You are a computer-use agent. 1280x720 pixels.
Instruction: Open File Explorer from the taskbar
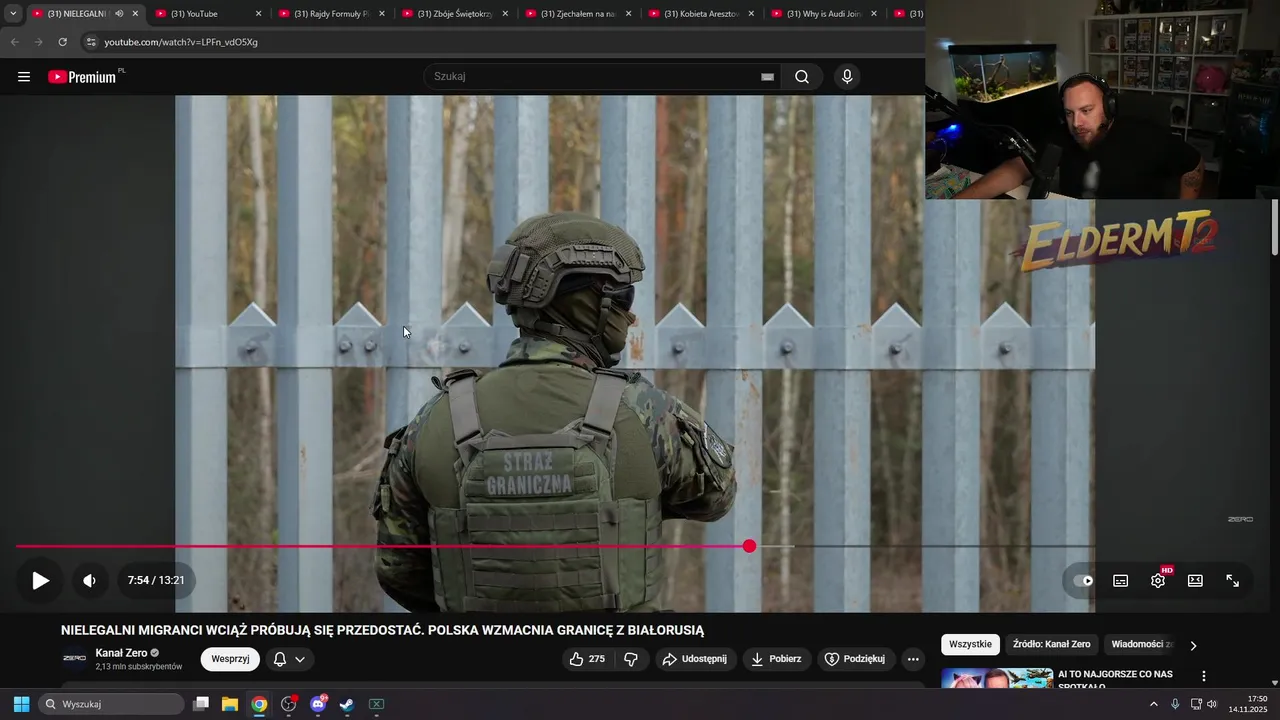(x=230, y=704)
